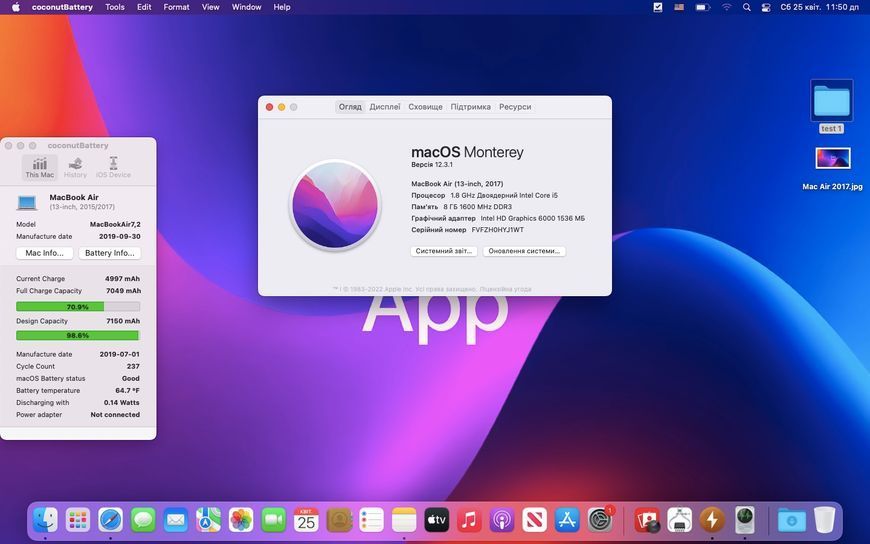Switch to the Сховище tab
This screenshot has height=544, width=870.
tap(426, 107)
